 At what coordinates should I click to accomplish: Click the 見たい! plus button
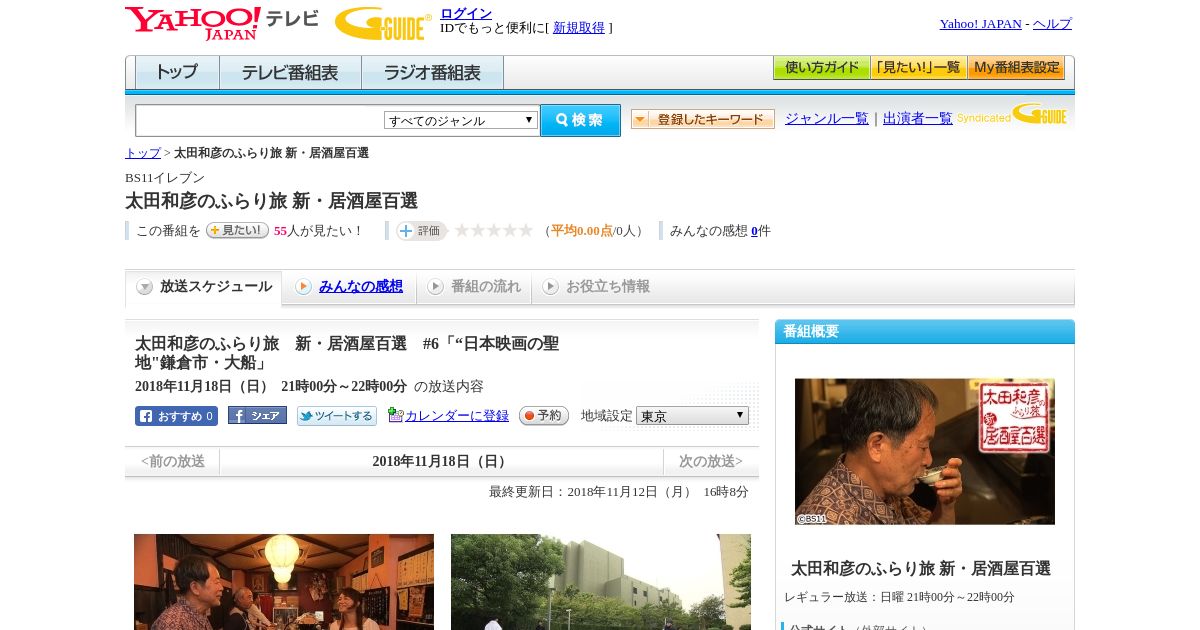[237, 230]
